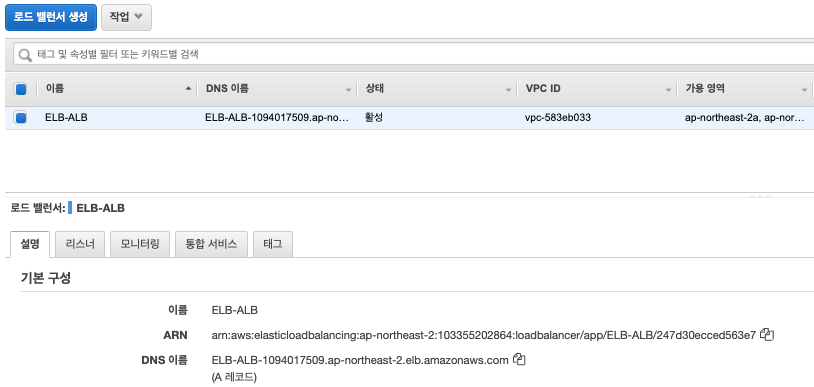Click the VPC ID column dropdown arrow
The height and width of the screenshot is (387, 814).
pos(669,90)
